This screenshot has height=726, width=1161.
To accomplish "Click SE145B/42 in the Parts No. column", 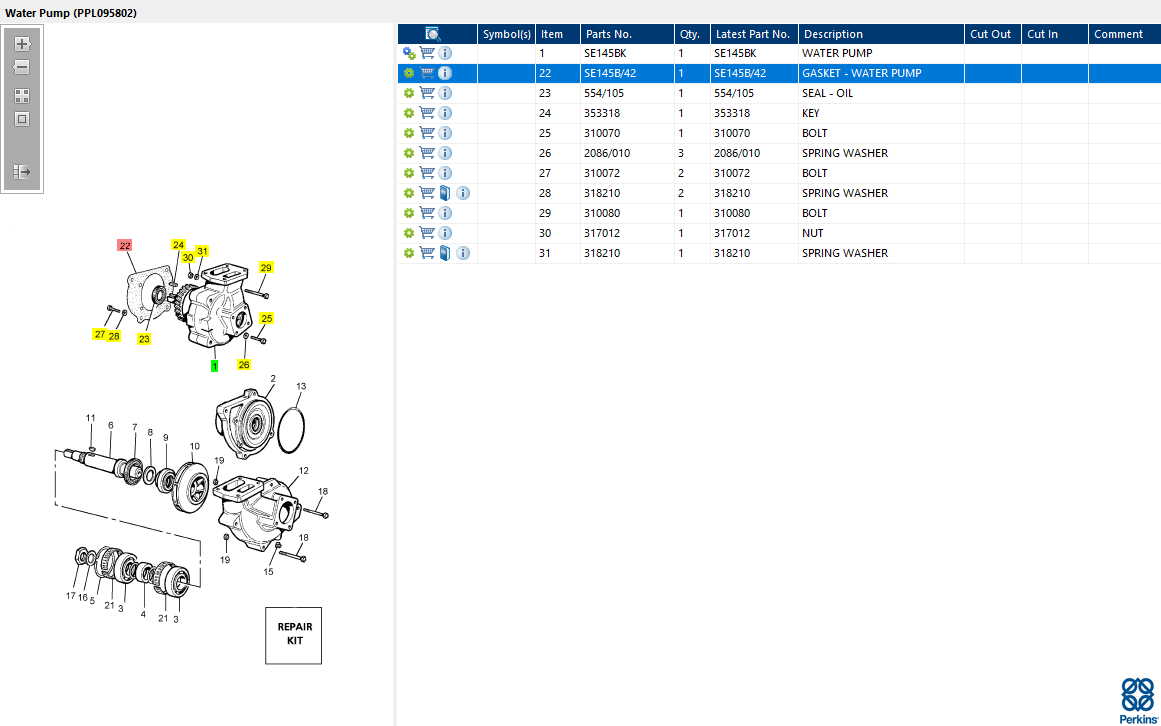I will pos(609,73).
